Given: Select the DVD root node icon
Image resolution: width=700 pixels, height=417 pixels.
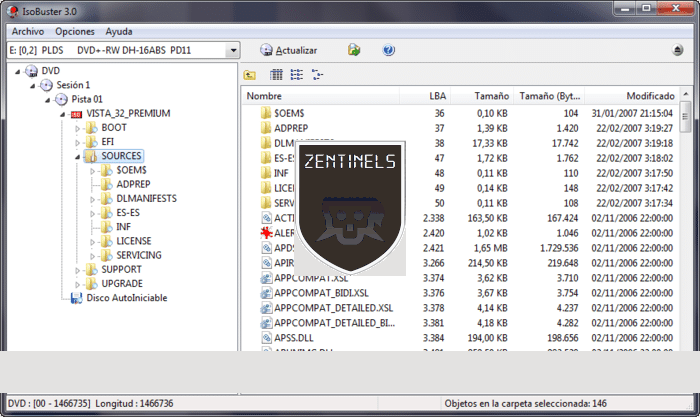Looking at the screenshot, I should click(x=31, y=71).
